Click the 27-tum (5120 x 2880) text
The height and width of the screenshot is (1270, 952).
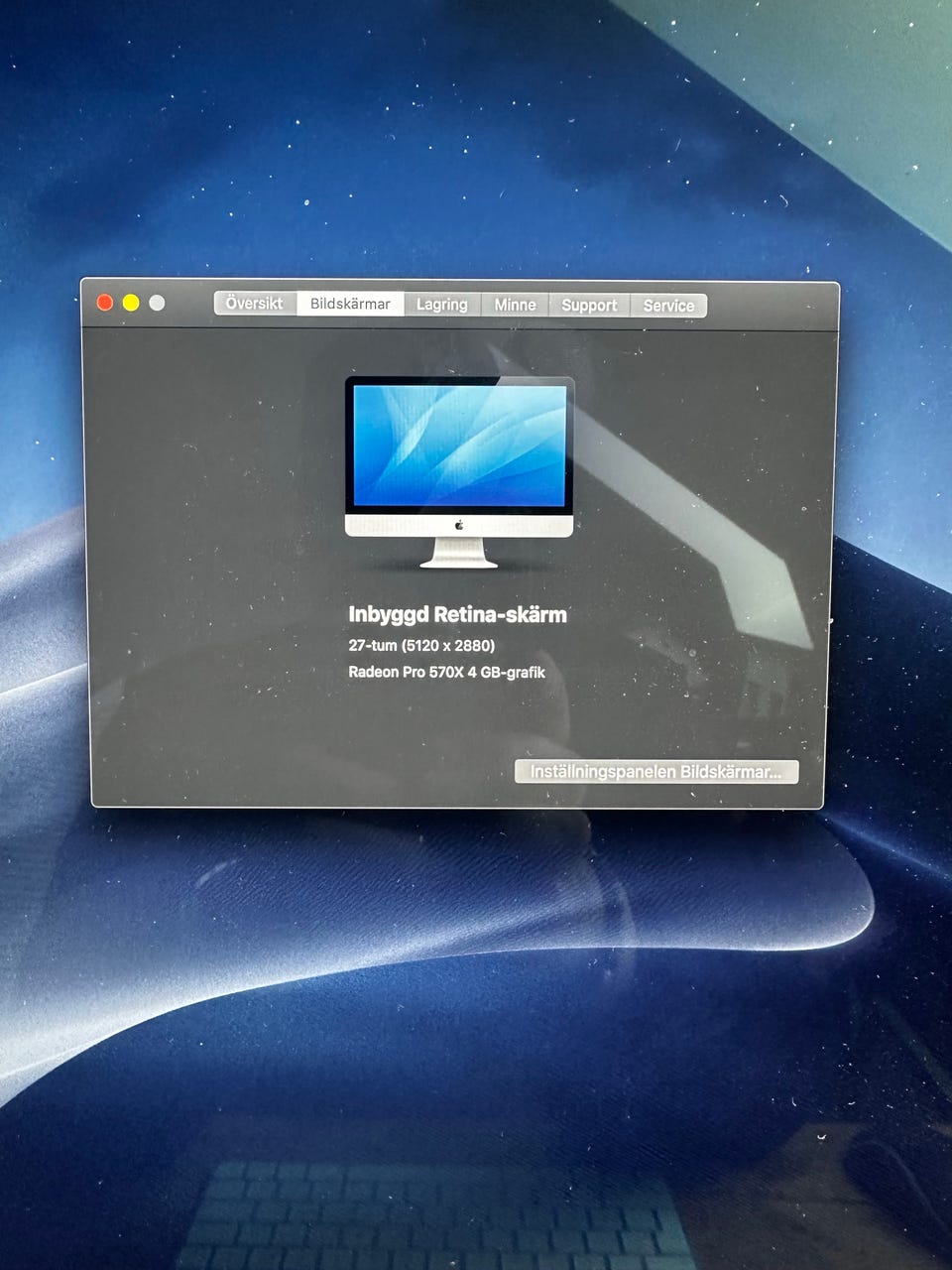[x=421, y=645]
